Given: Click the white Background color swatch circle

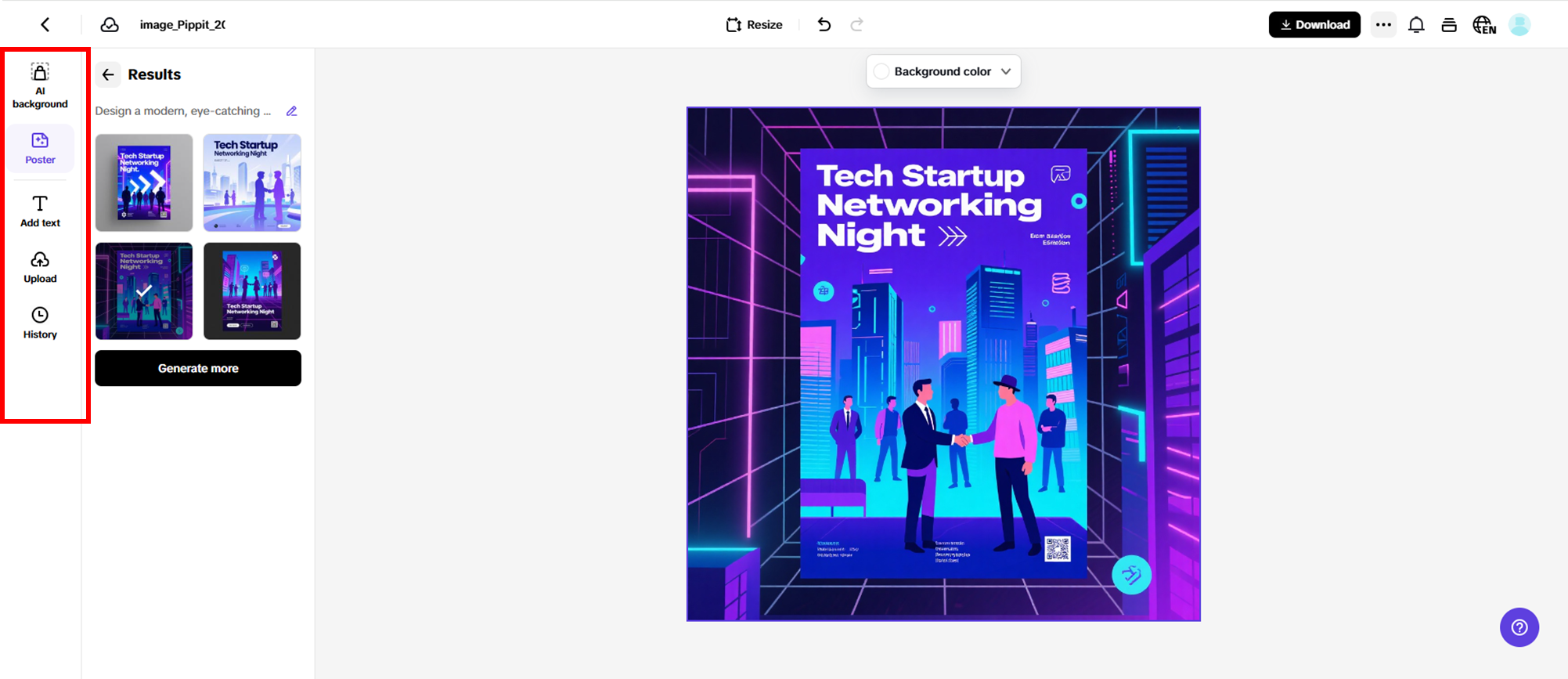Looking at the screenshot, I should (x=881, y=71).
